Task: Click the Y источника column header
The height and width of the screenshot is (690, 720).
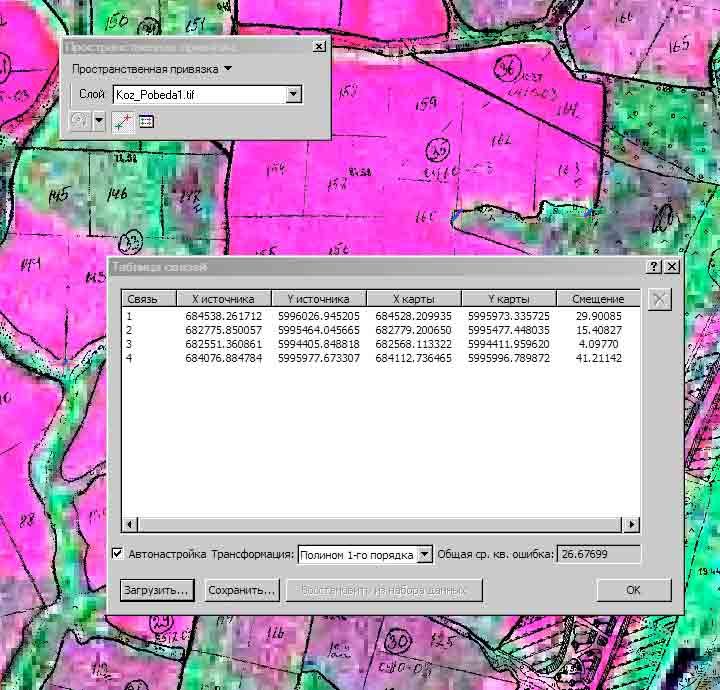Action: [319, 299]
